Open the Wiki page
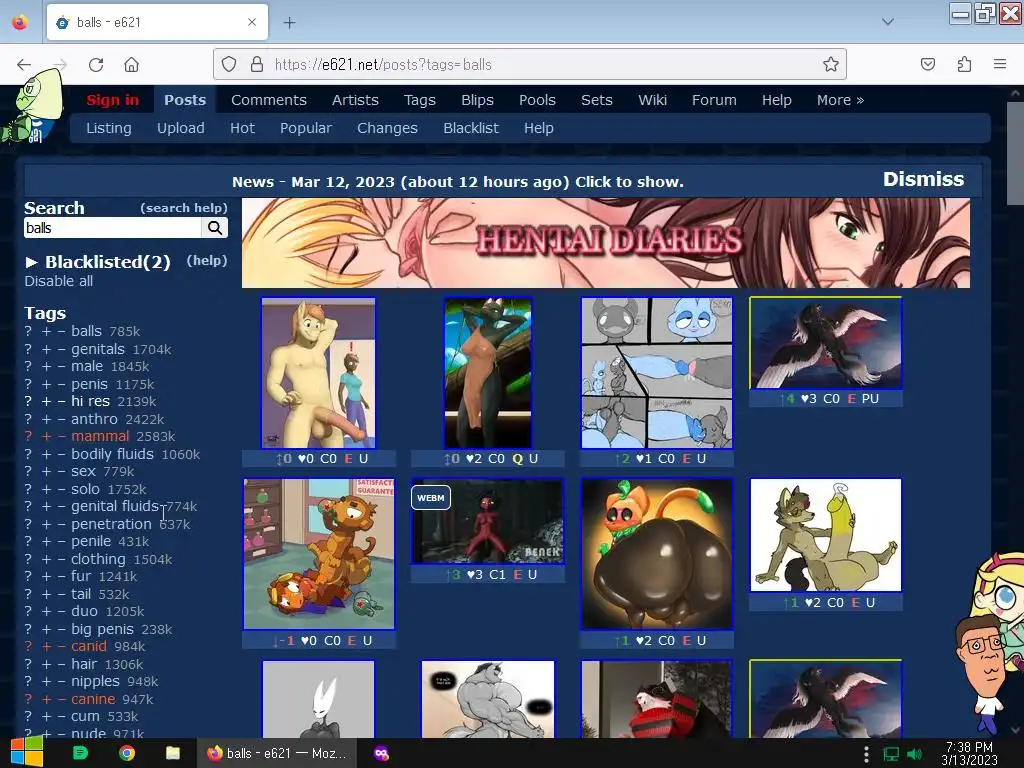1024x768 pixels. 652,100
